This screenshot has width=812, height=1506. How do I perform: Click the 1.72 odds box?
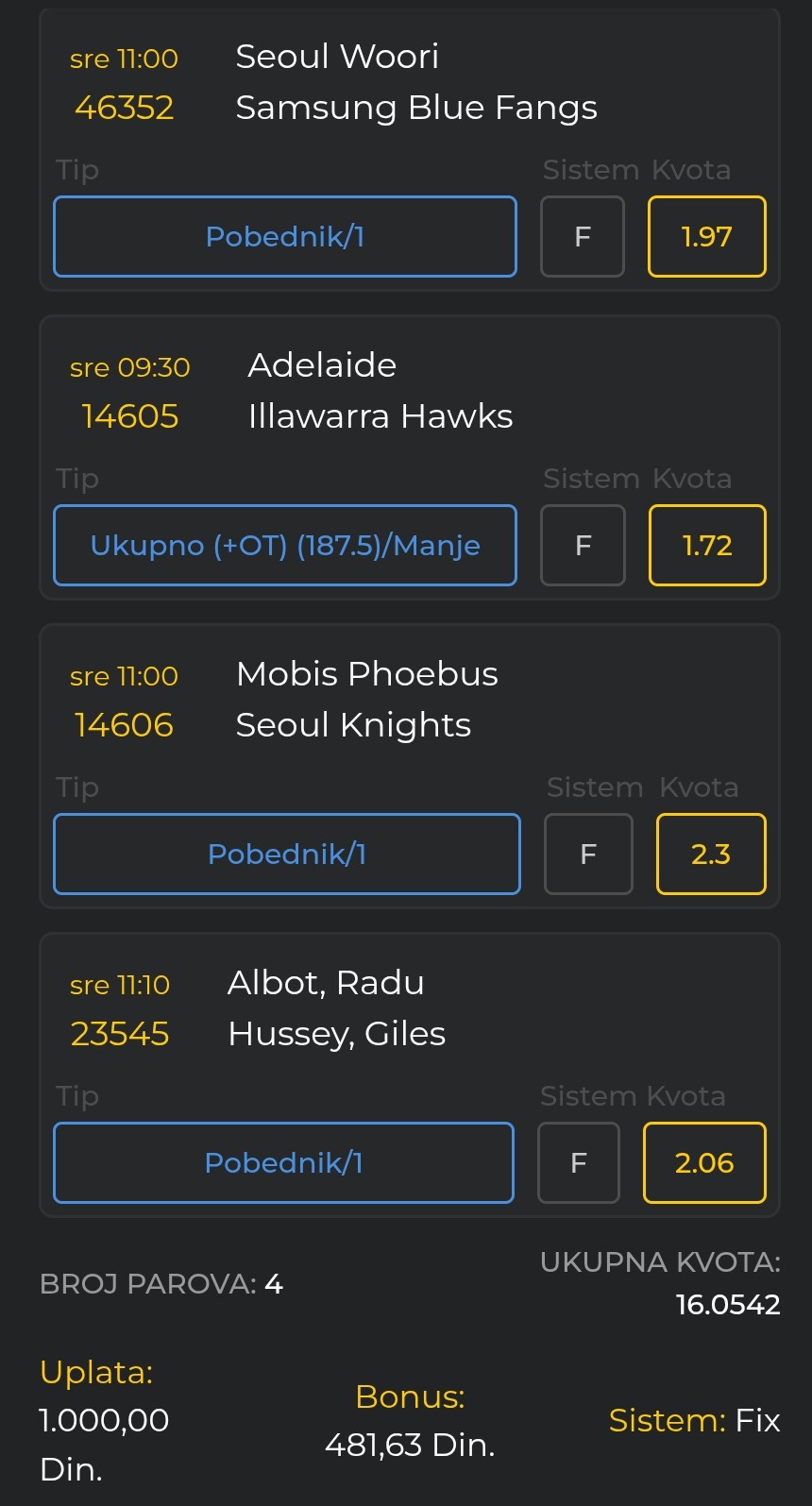[x=706, y=545]
